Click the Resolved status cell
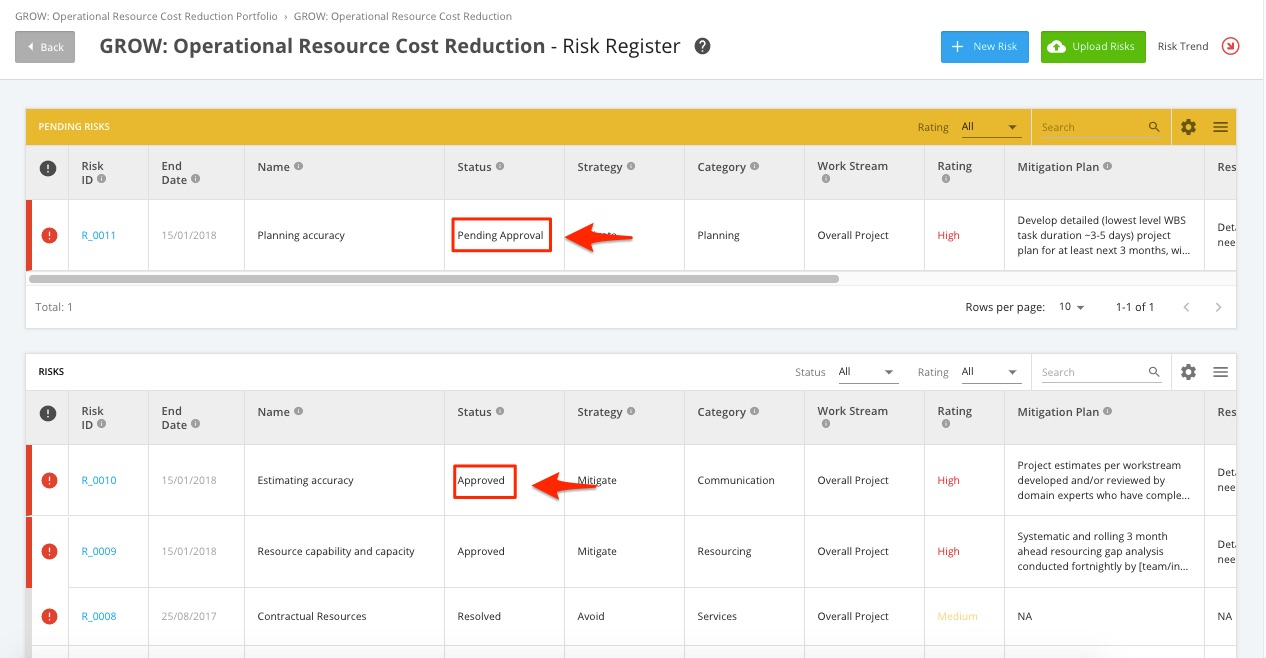 click(505, 617)
